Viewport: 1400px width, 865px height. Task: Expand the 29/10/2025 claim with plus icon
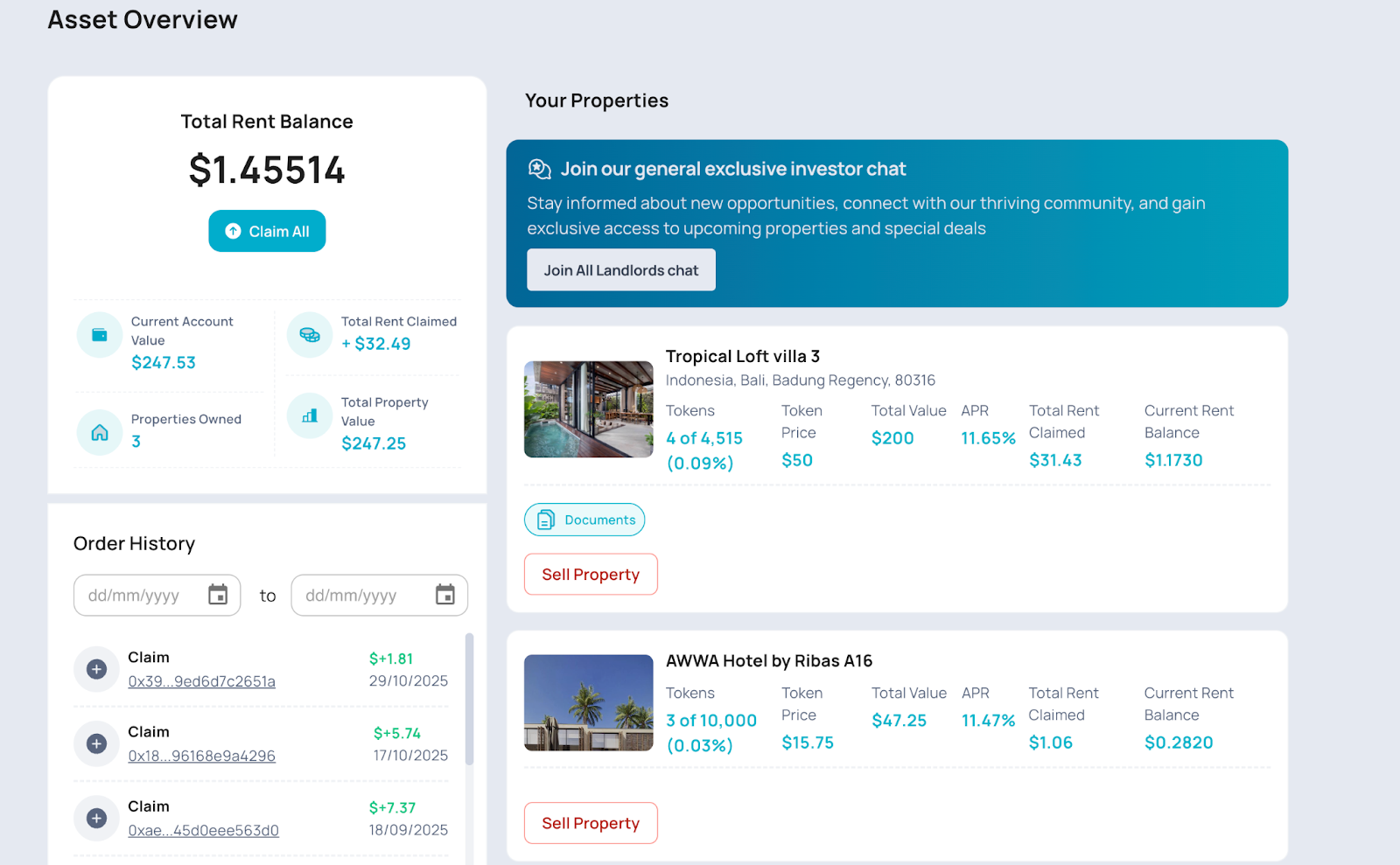click(x=96, y=669)
